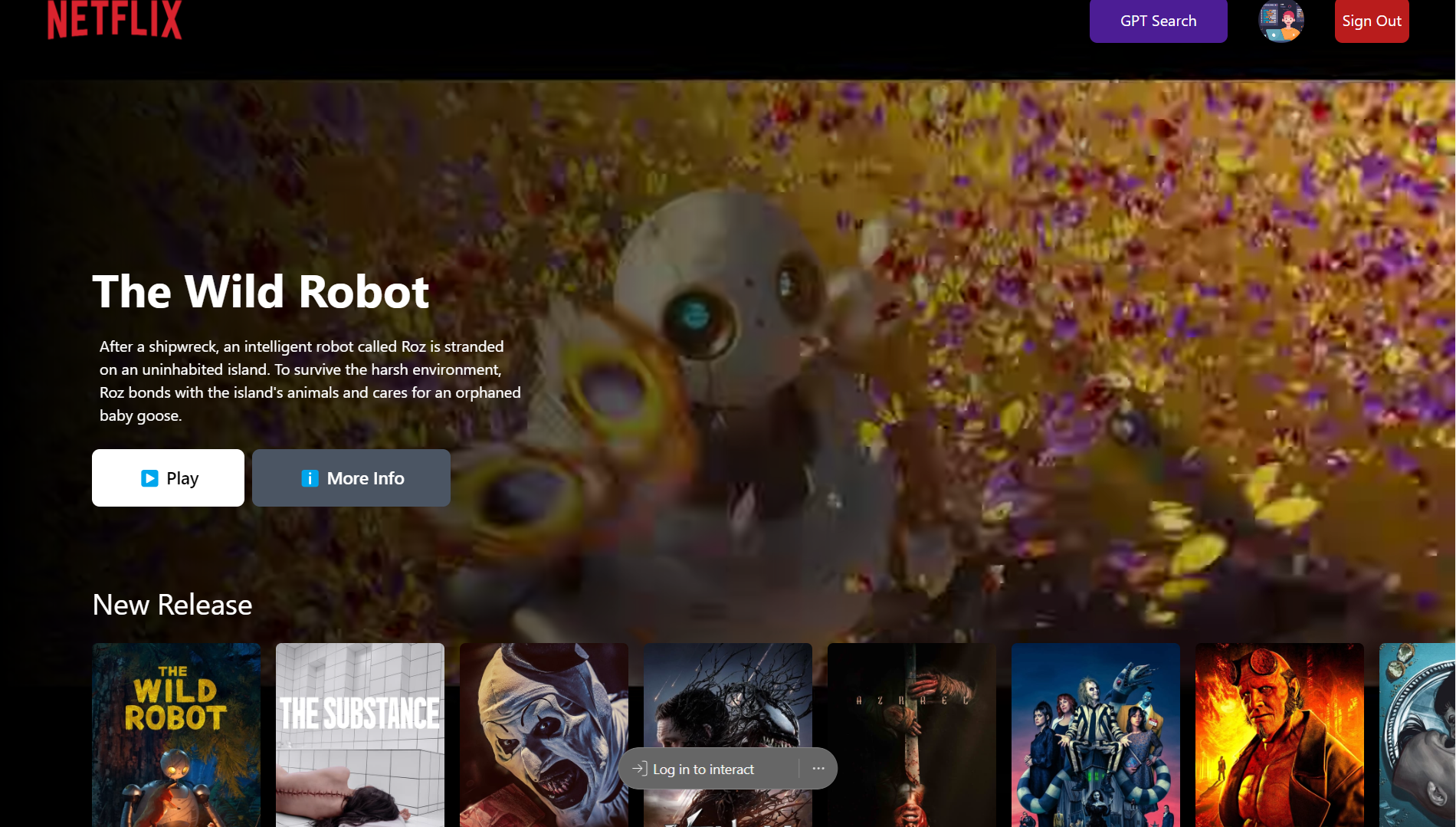This screenshot has height=827, width=1456.
Task: Click the Wild Robot synopsis paragraph
Action: (x=310, y=381)
